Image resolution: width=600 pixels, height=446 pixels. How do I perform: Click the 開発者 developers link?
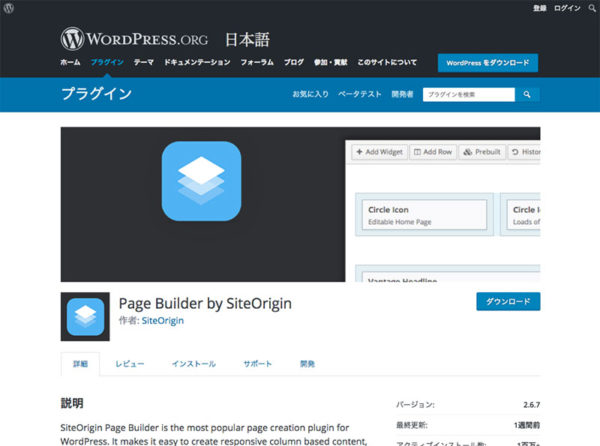(x=402, y=94)
